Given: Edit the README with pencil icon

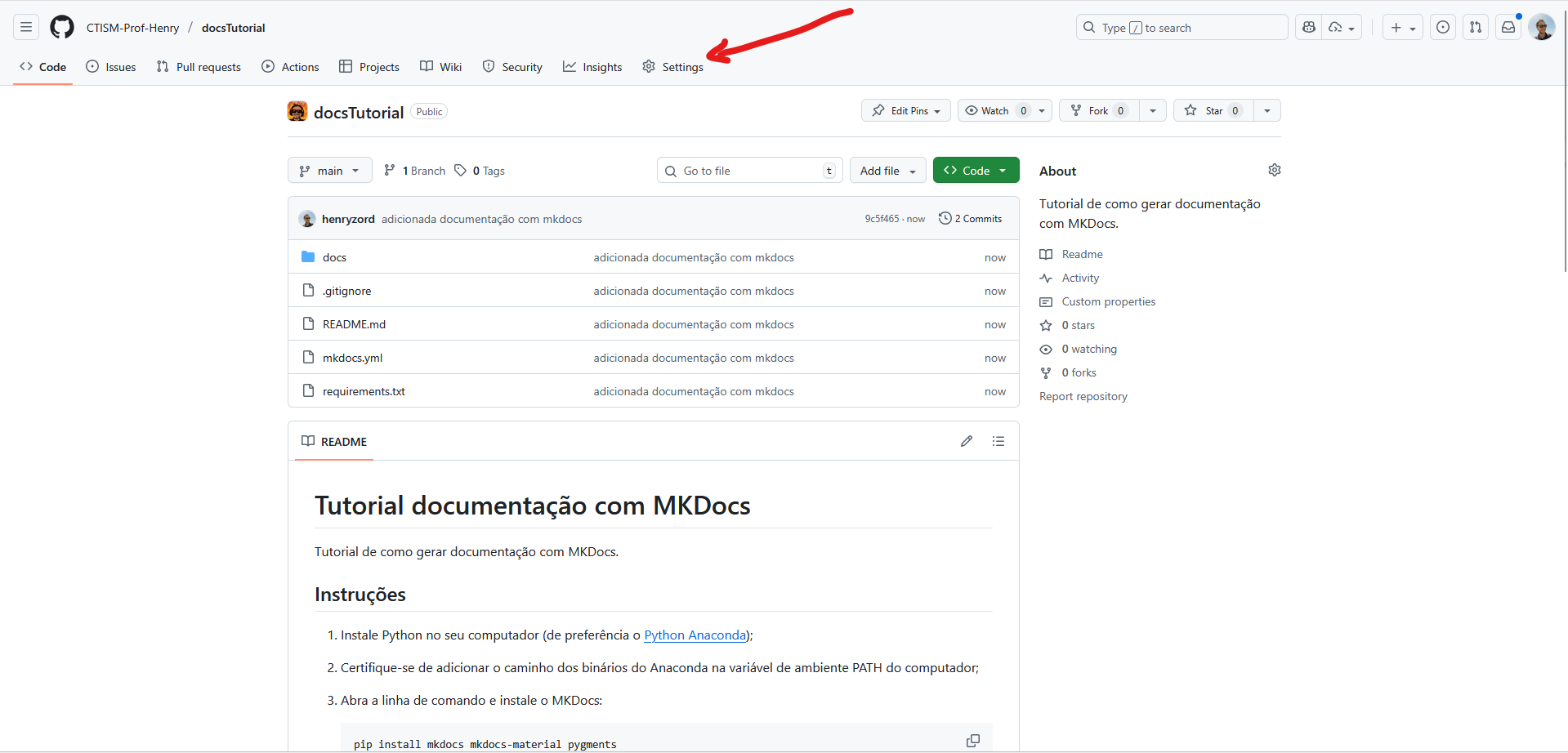Looking at the screenshot, I should [x=967, y=441].
